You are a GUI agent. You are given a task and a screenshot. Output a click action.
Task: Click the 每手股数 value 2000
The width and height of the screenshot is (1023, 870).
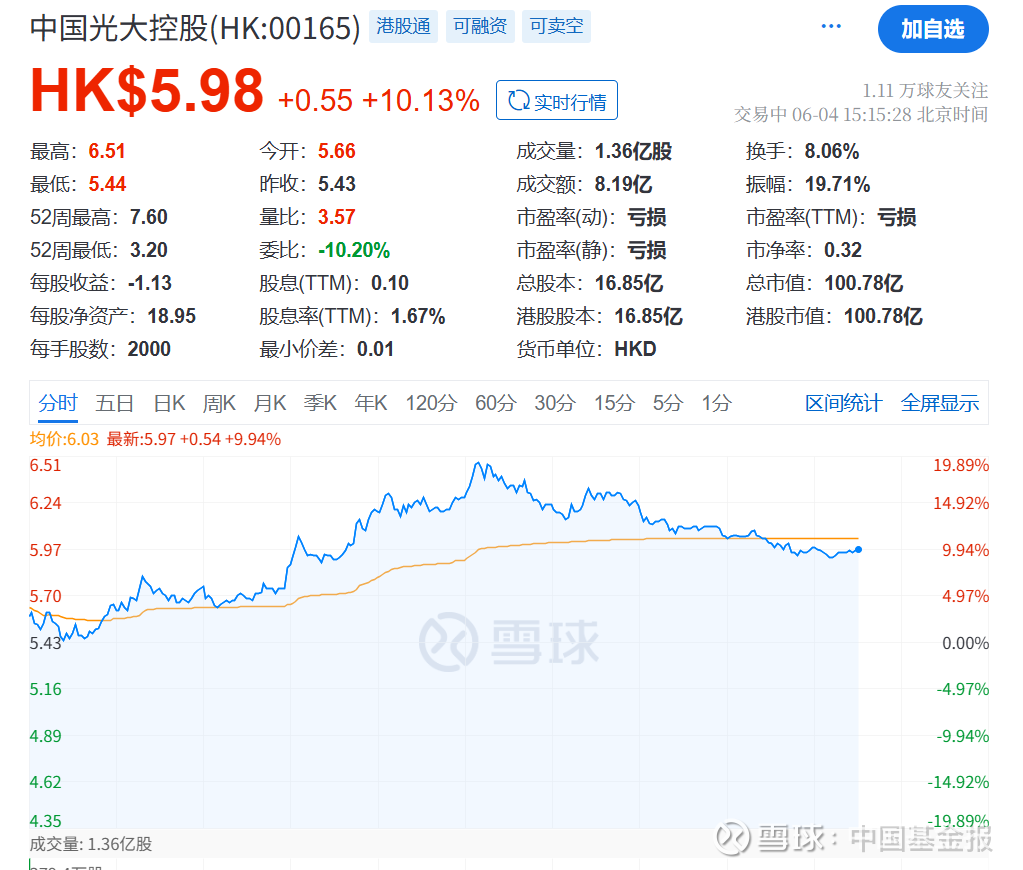149,349
